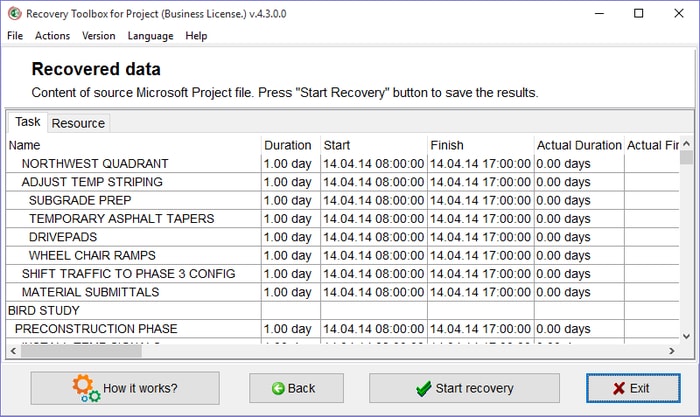Open the Help menu
Viewport: 700px width, 417px height.
click(x=196, y=36)
